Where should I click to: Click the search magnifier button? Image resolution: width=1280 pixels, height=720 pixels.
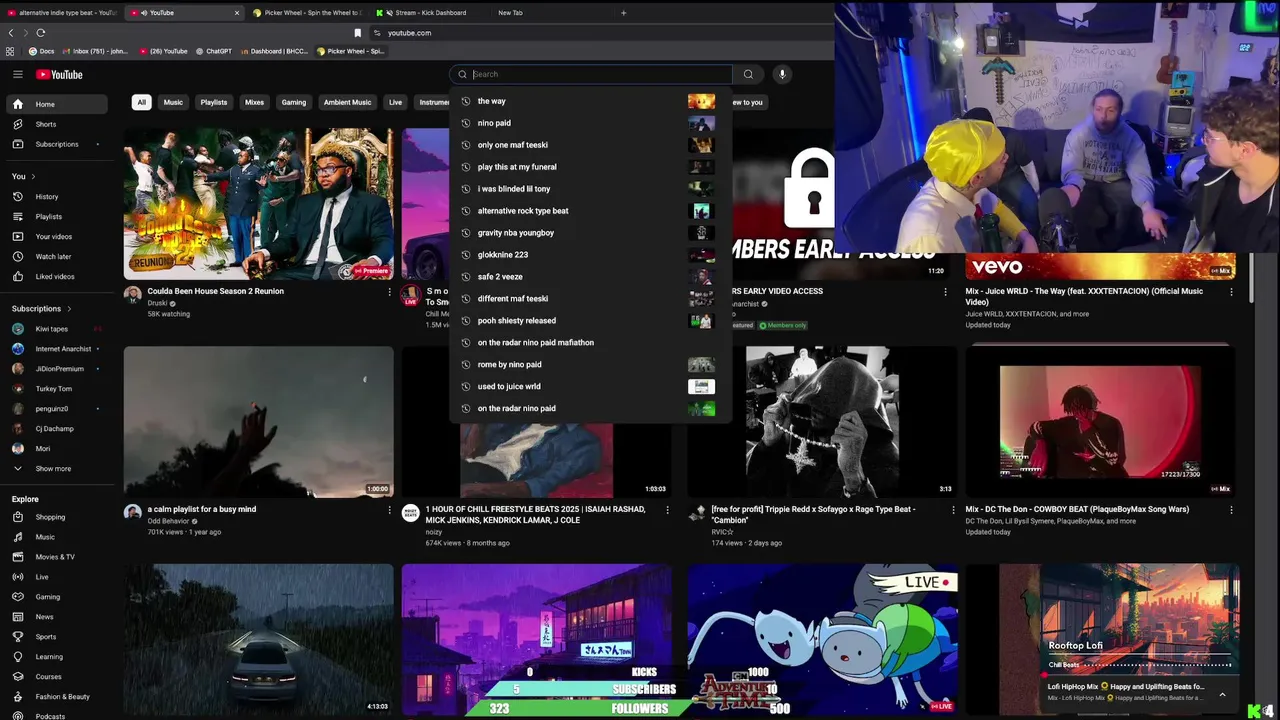click(x=748, y=74)
